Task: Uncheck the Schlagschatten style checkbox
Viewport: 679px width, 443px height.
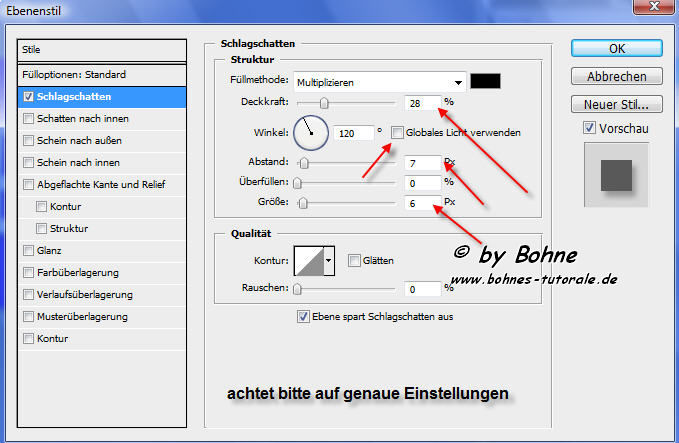Action: [x=29, y=97]
